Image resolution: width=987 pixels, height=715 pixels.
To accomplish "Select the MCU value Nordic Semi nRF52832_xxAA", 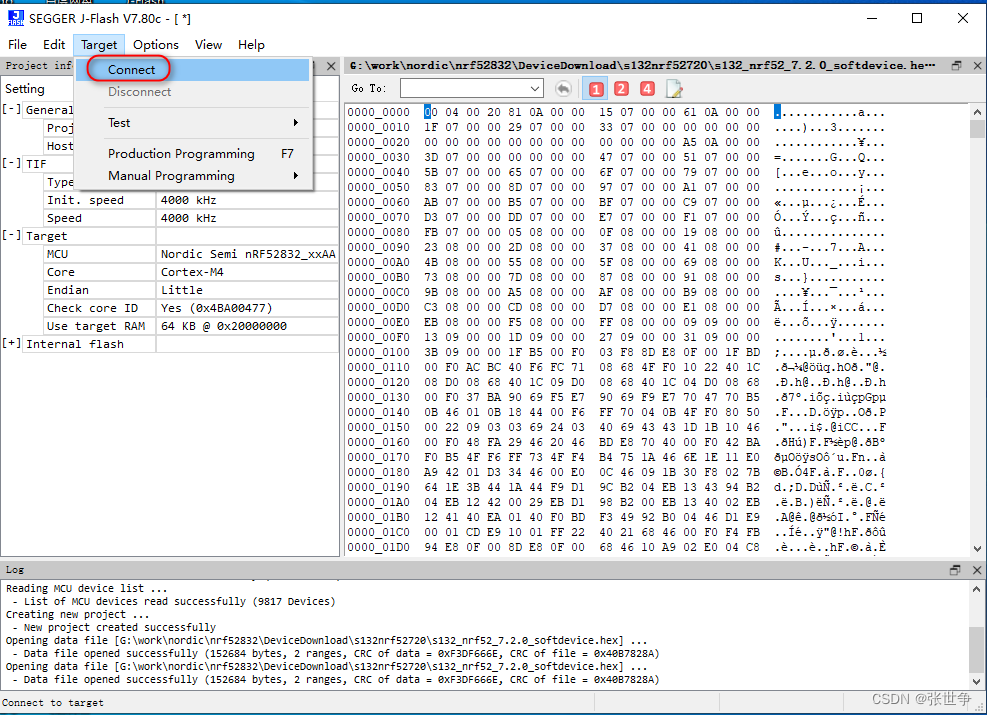I will click(248, 254).
